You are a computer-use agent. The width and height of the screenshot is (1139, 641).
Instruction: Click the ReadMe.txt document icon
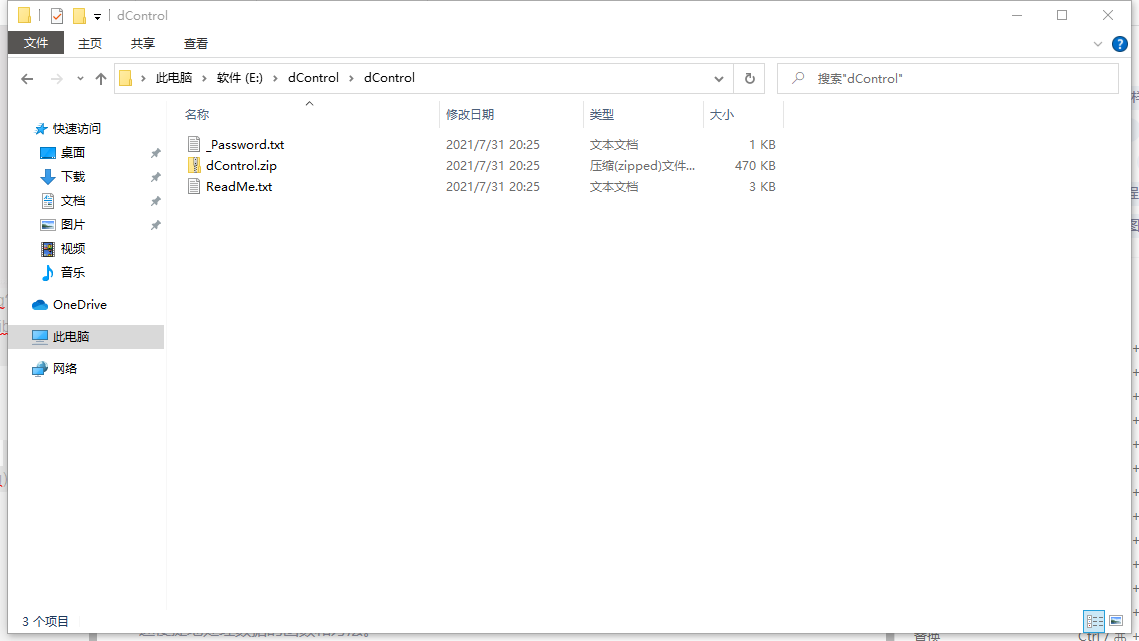[x=194, y=186]
